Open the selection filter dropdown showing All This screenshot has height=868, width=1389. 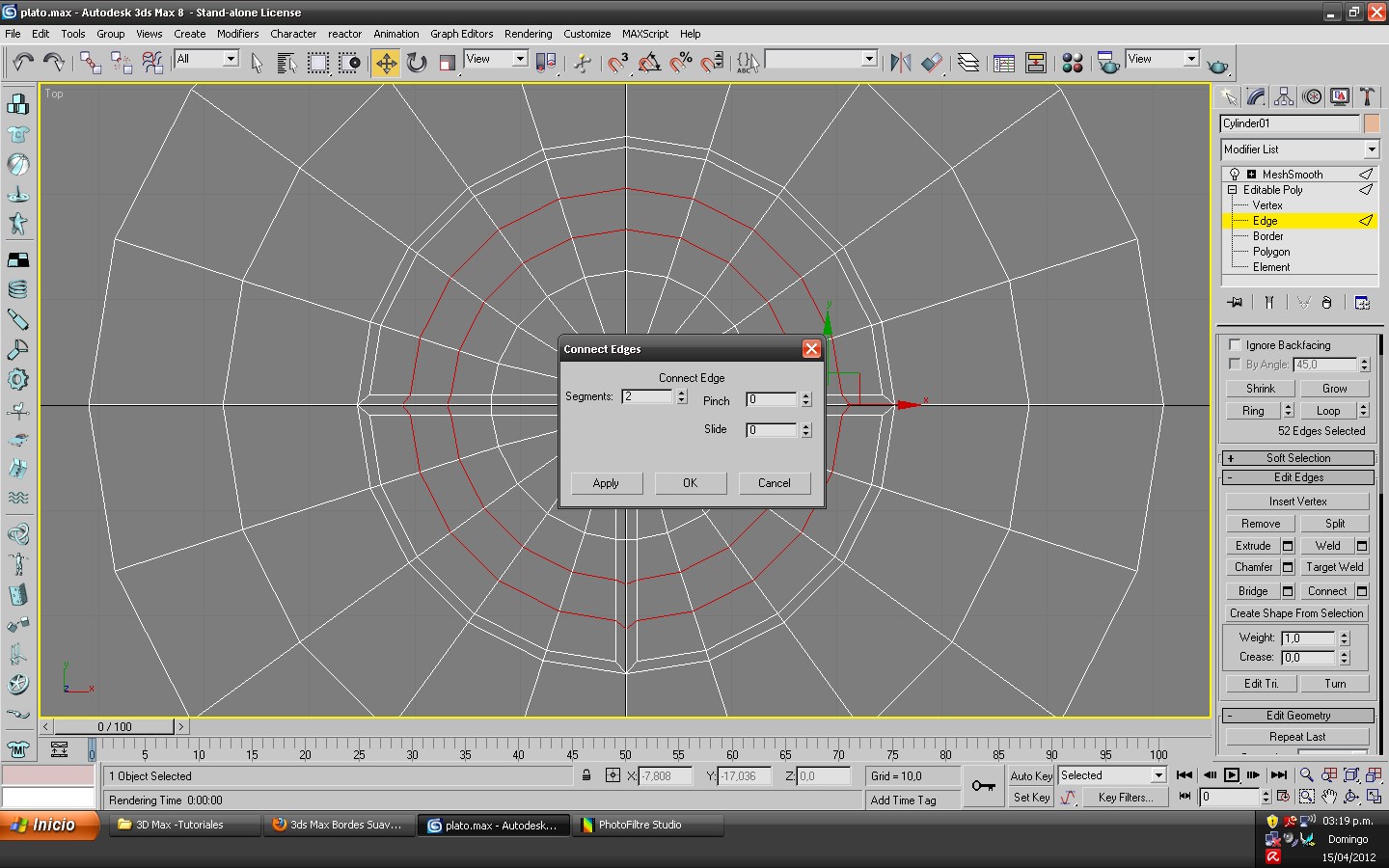(x=206, y=59)
